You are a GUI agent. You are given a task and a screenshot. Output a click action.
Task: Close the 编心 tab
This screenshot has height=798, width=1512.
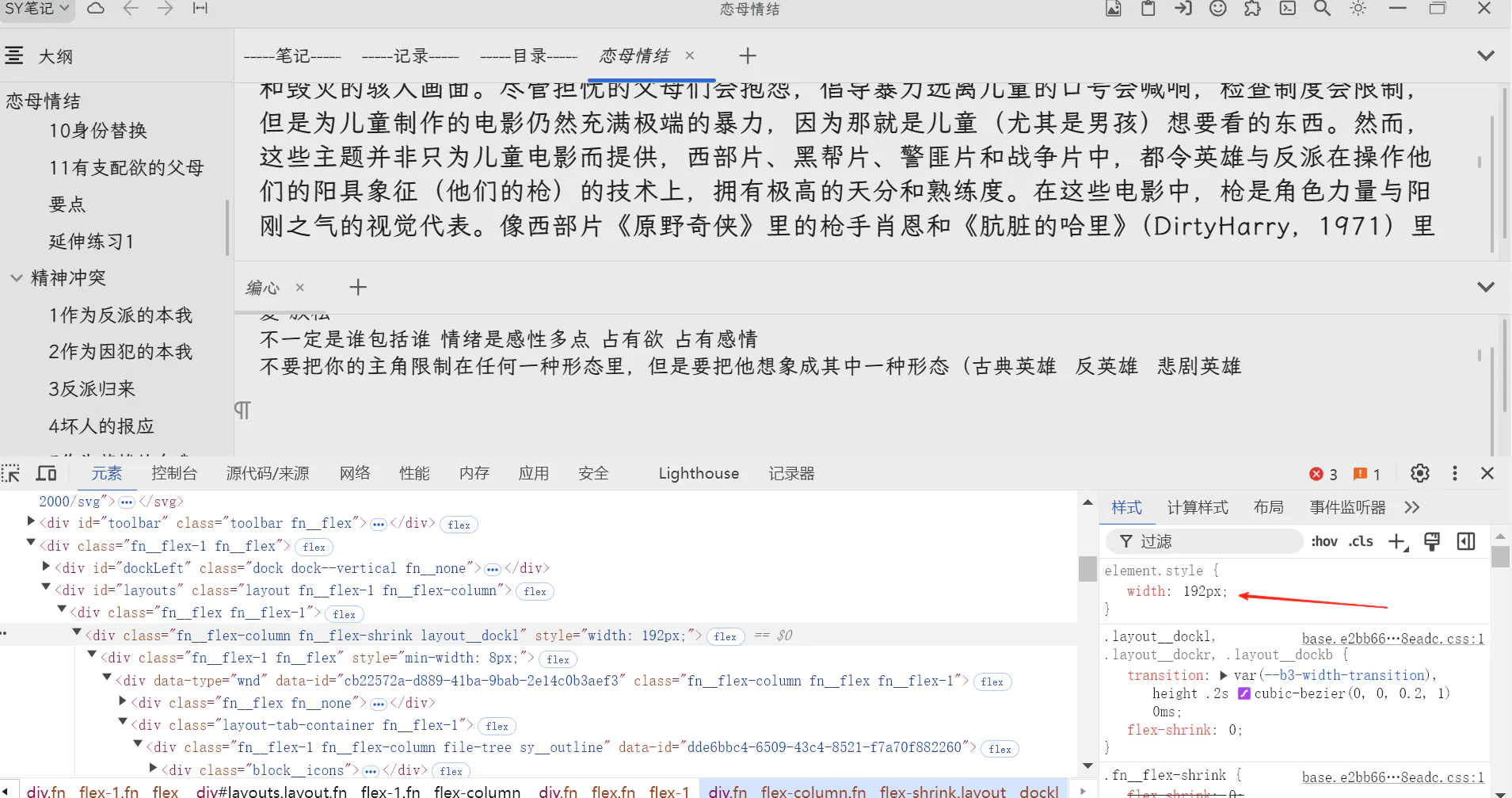(x=300, y=288)
